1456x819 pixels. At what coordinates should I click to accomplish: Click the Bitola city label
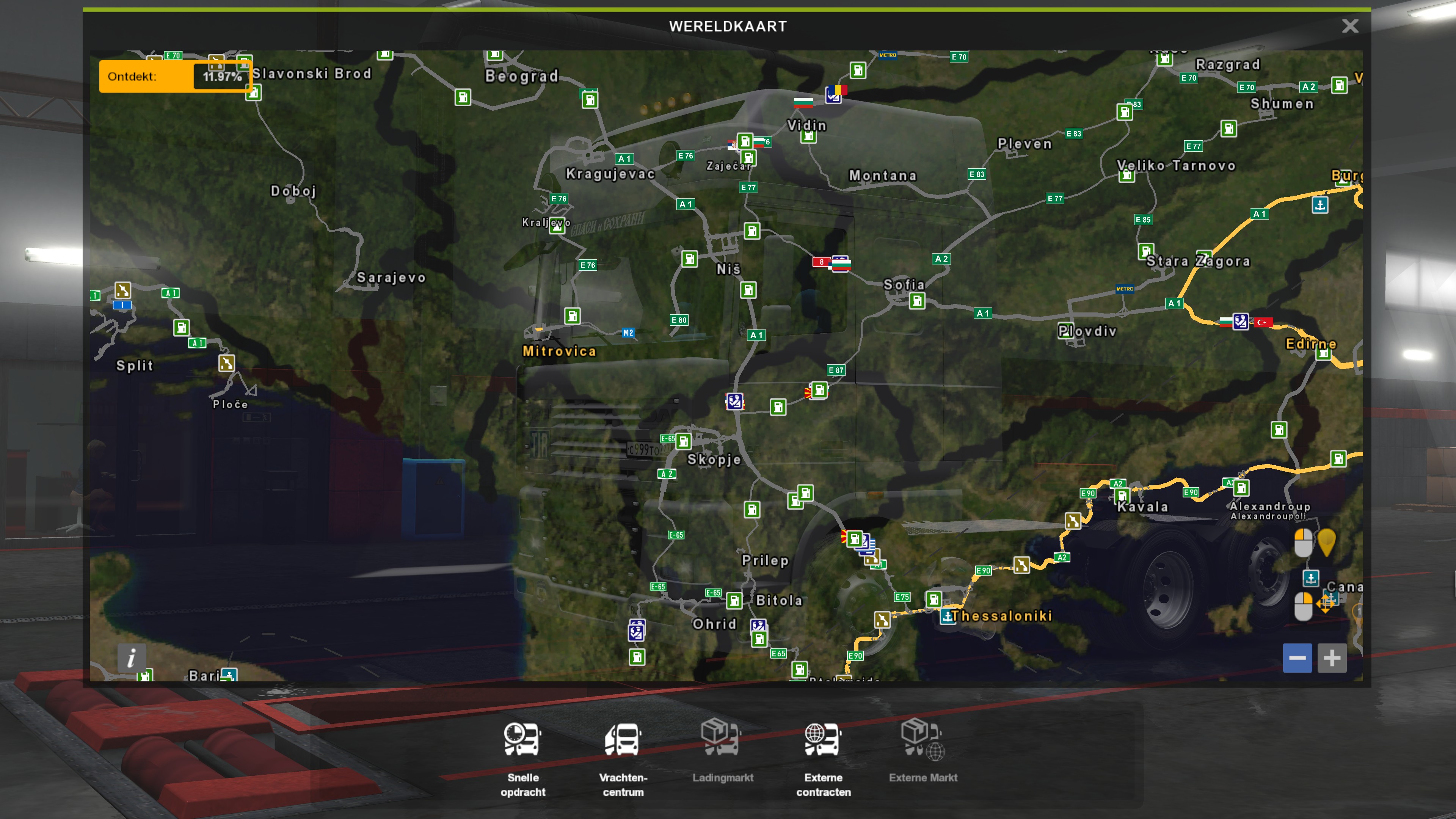(x=779, y=600)
